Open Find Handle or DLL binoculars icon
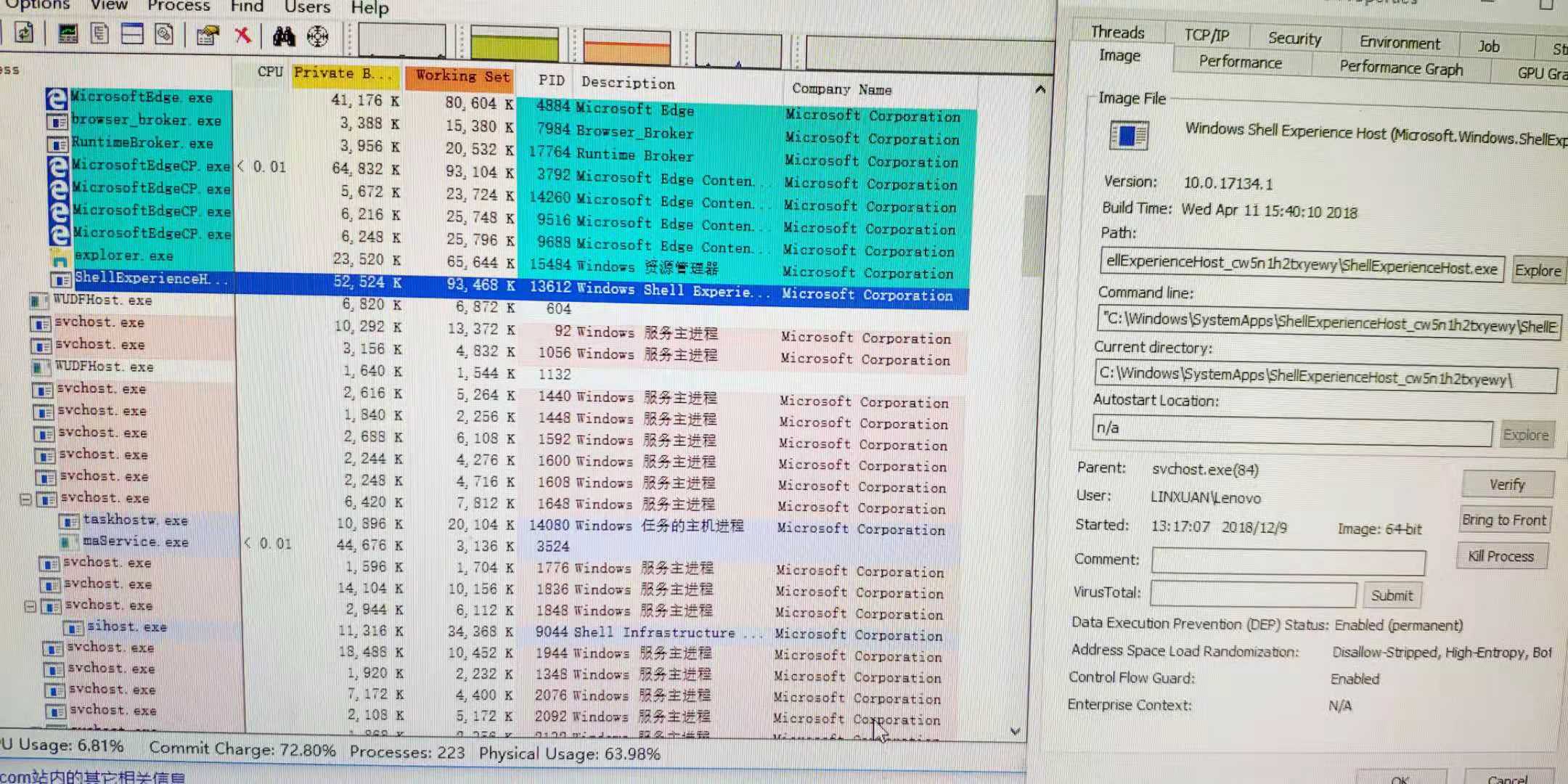This screenshot has width=1568, height=784. pyautogui.click(x=283, y=36)
